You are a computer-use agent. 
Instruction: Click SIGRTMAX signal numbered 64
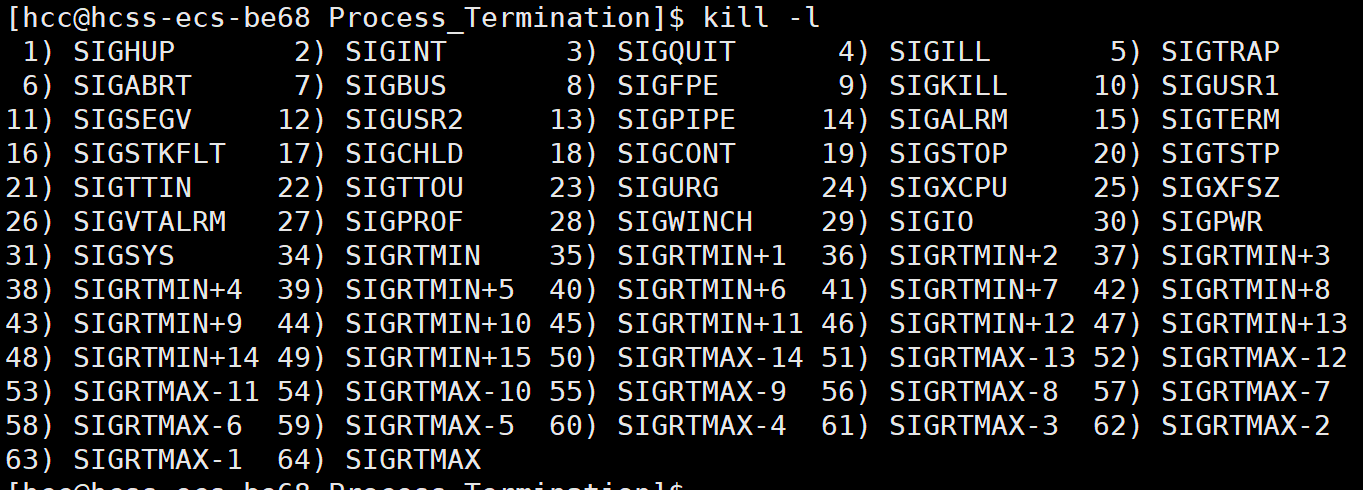coord(413,459)
